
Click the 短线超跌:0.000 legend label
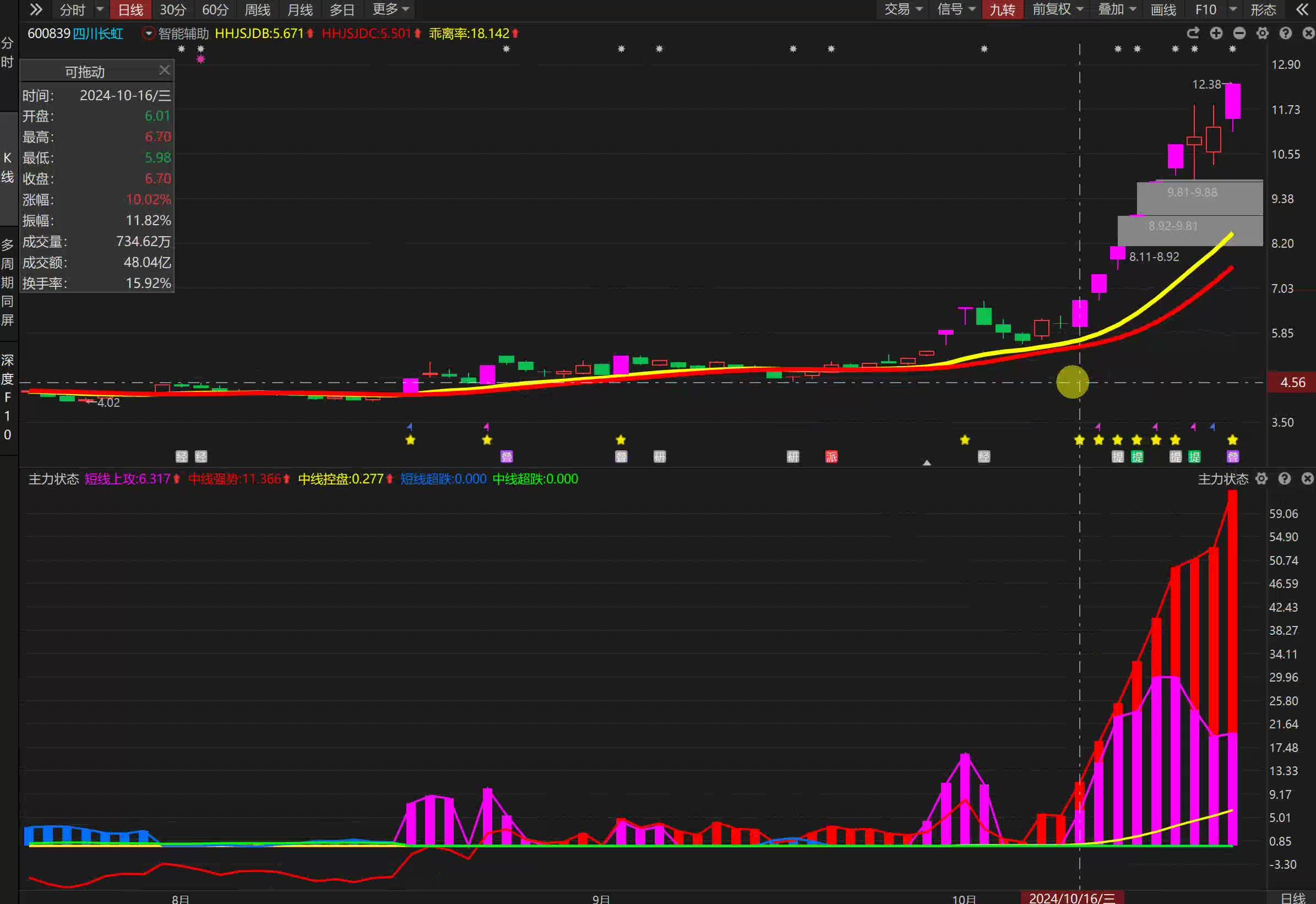[x=444, y=479]
